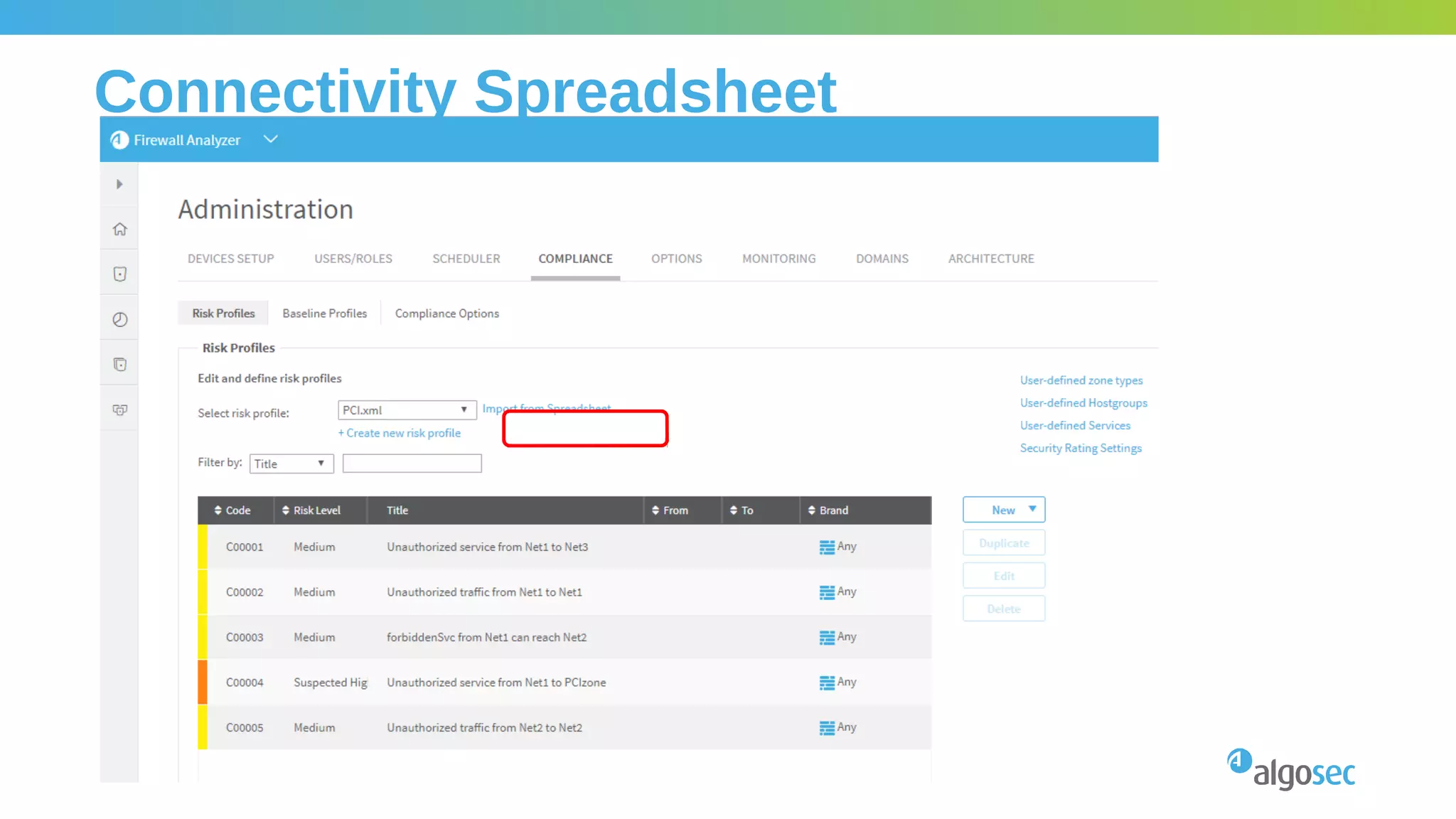Image resolution: width=1456 pixels, height=819 pixels.
Task: Select the COMPLIANCE tab
Action: (x=575, y=259)
